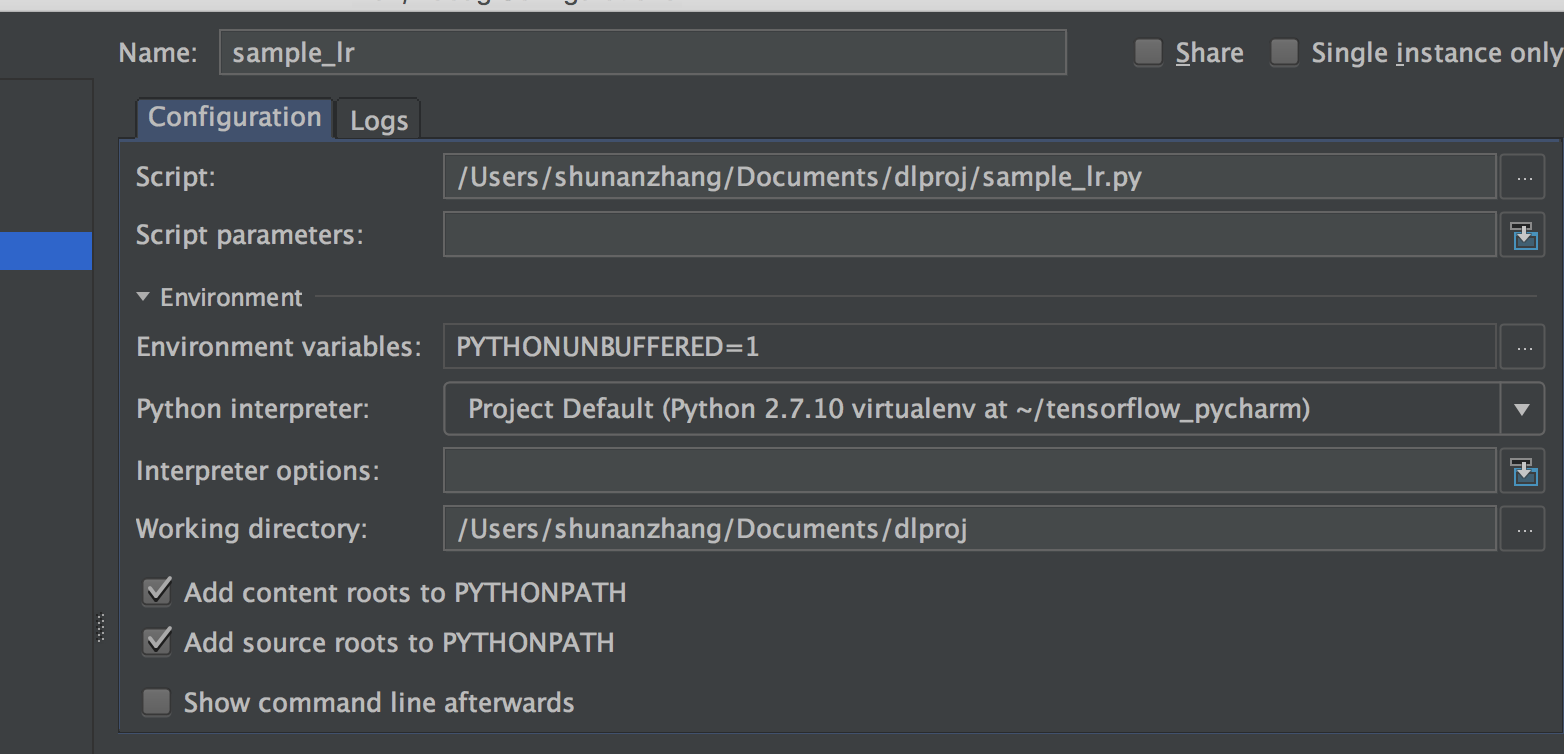Click the Name field containing sample_lr

point(642,52)
